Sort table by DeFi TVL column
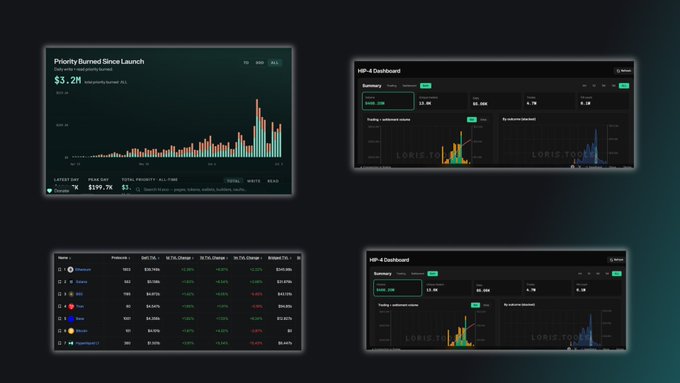680x383 pixels. pos(150,258)
